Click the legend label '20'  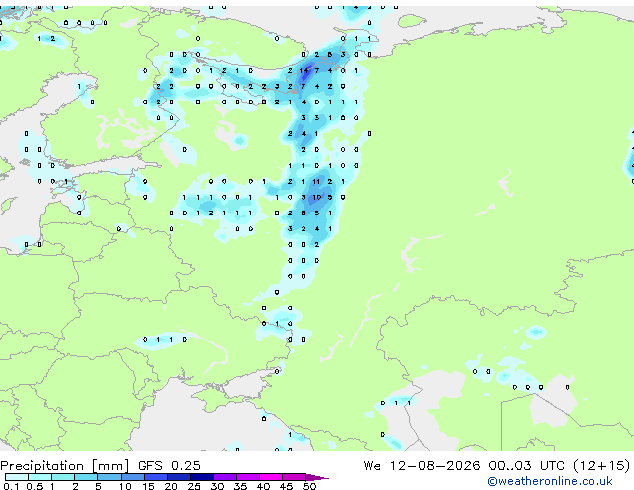tap(171, 486)
